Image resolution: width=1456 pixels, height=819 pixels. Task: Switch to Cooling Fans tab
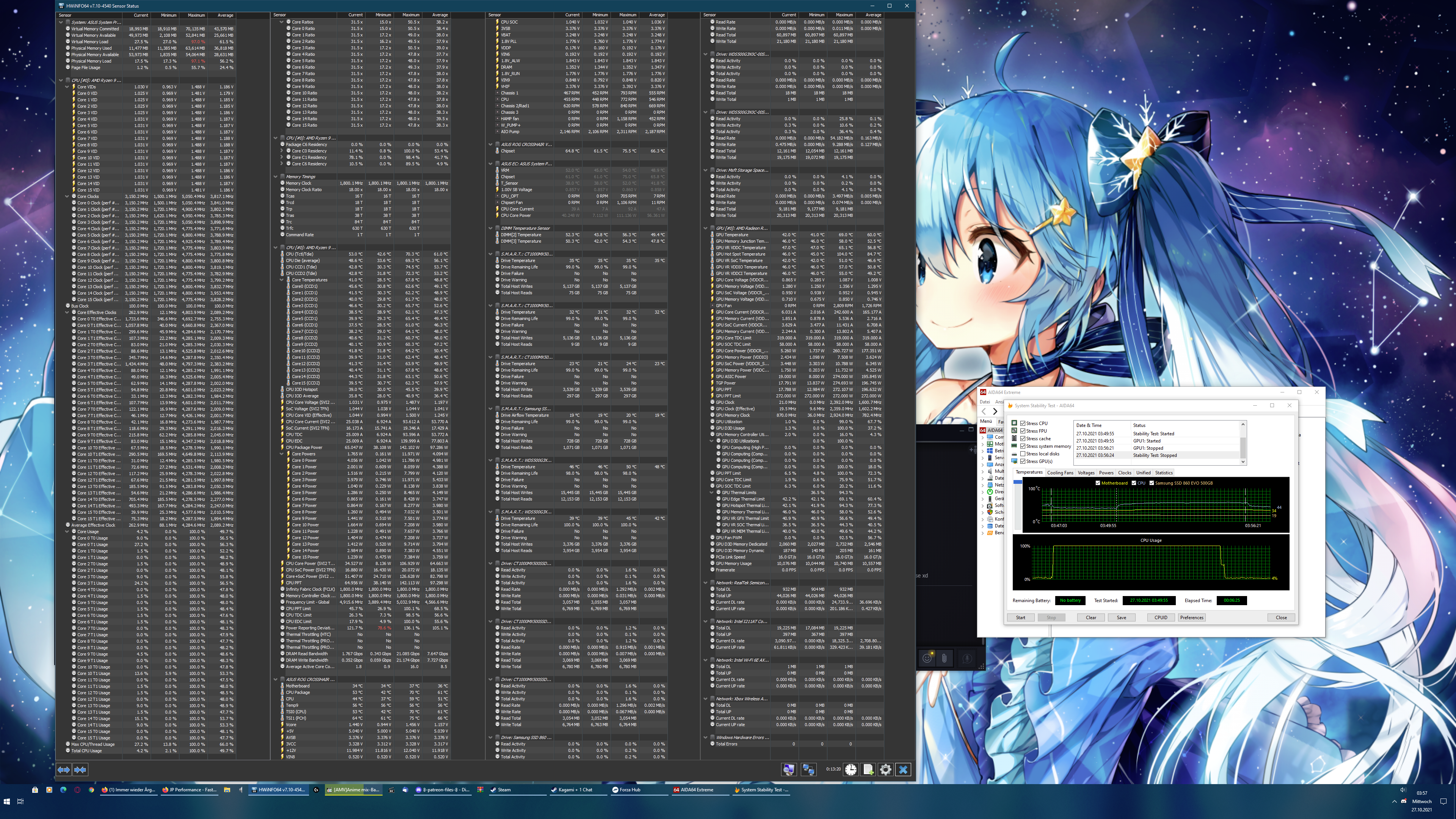tap(1060, 472)
